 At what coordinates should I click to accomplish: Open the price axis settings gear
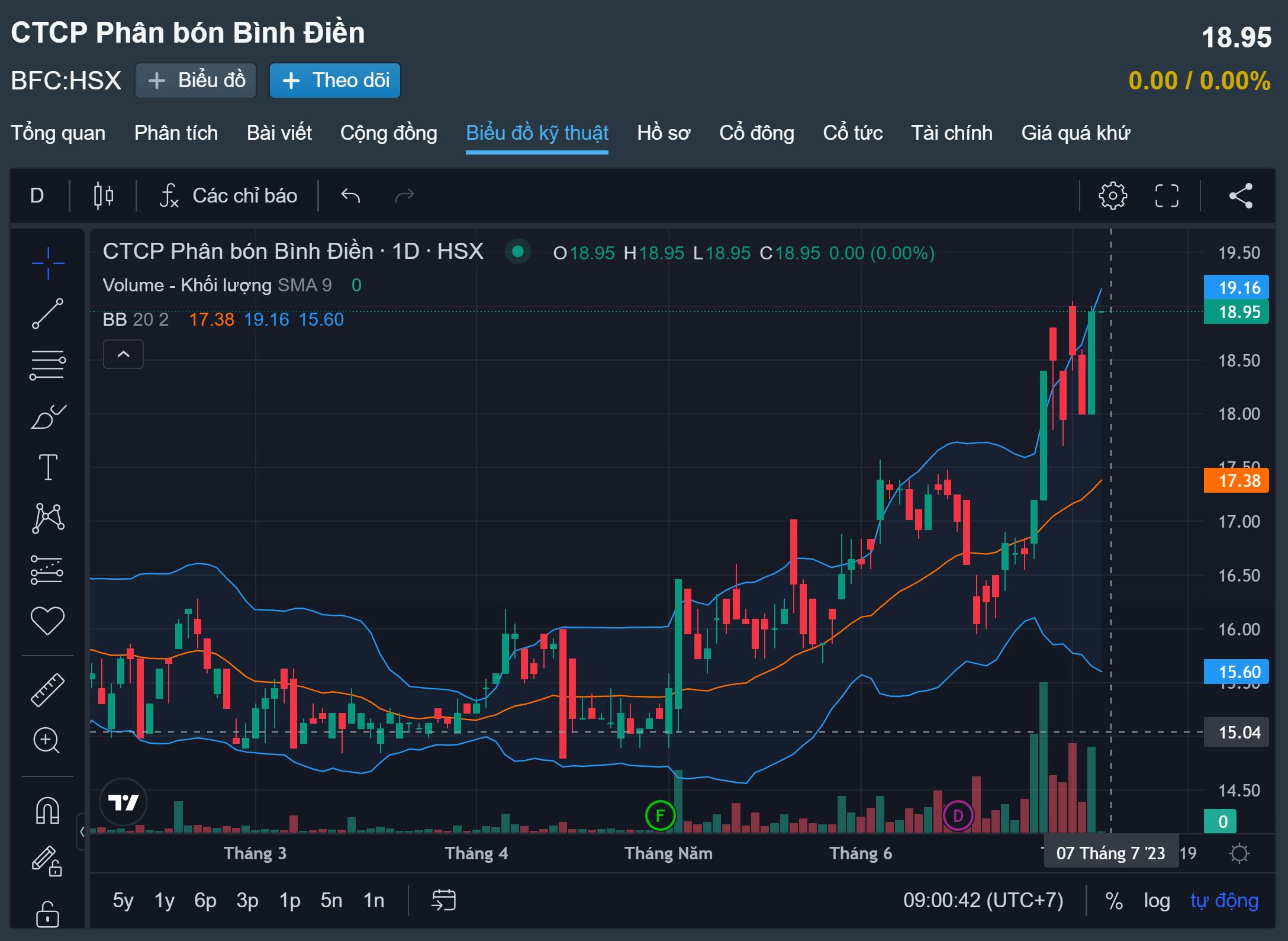point(1239,853)
